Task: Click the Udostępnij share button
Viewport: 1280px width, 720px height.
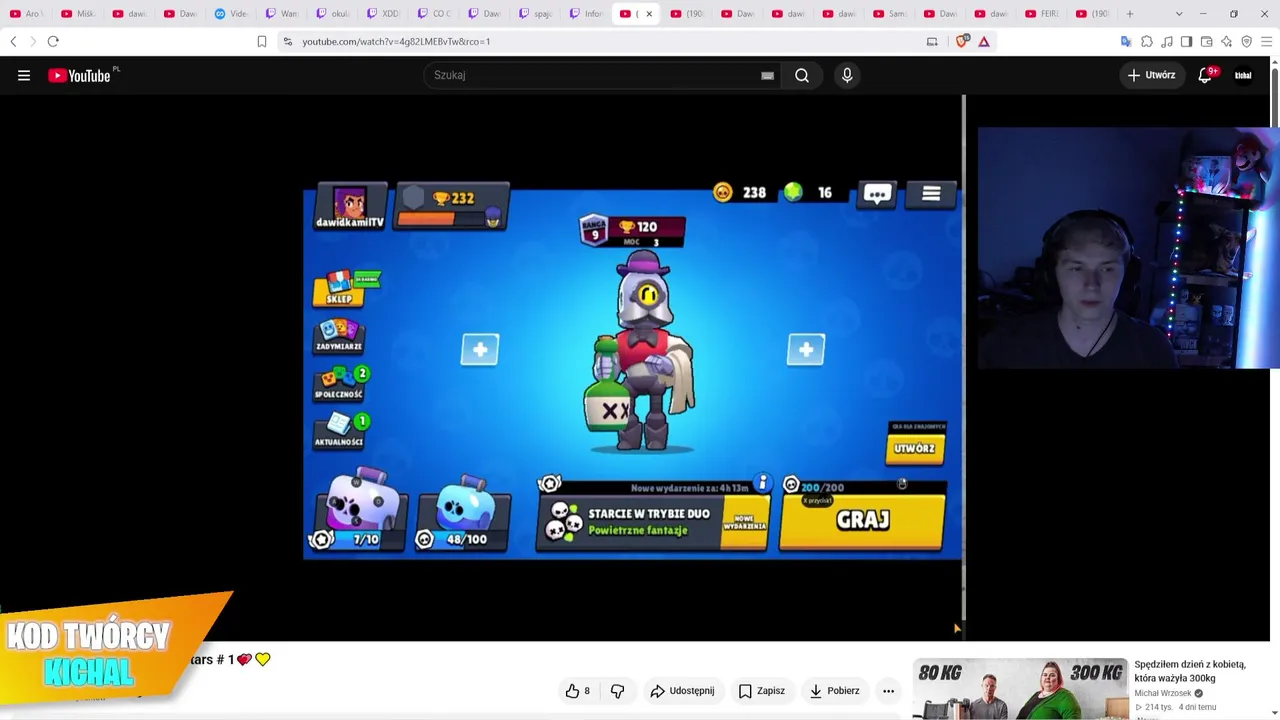Action: pos(682,691)
